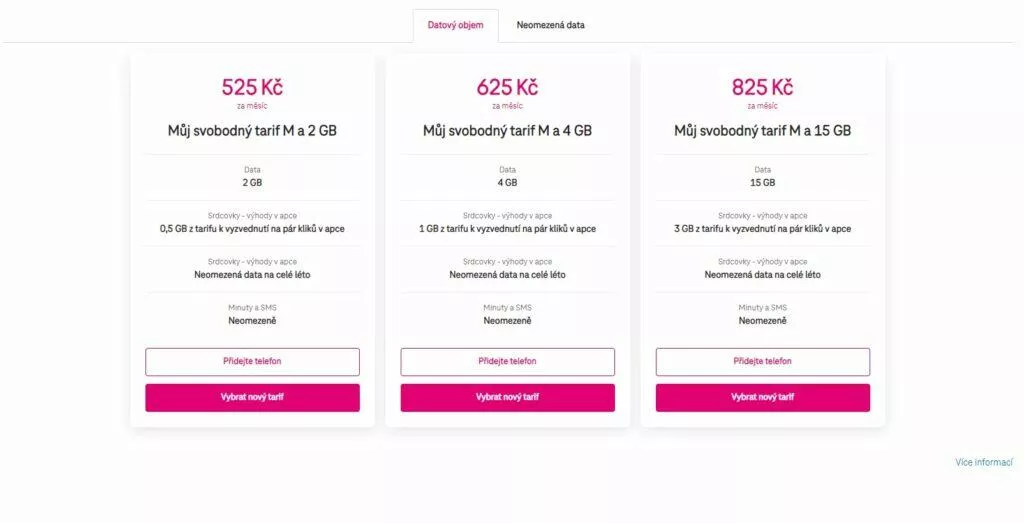Click Přidejte telefon for the 625 Kč plan

[x=507, y=361]
